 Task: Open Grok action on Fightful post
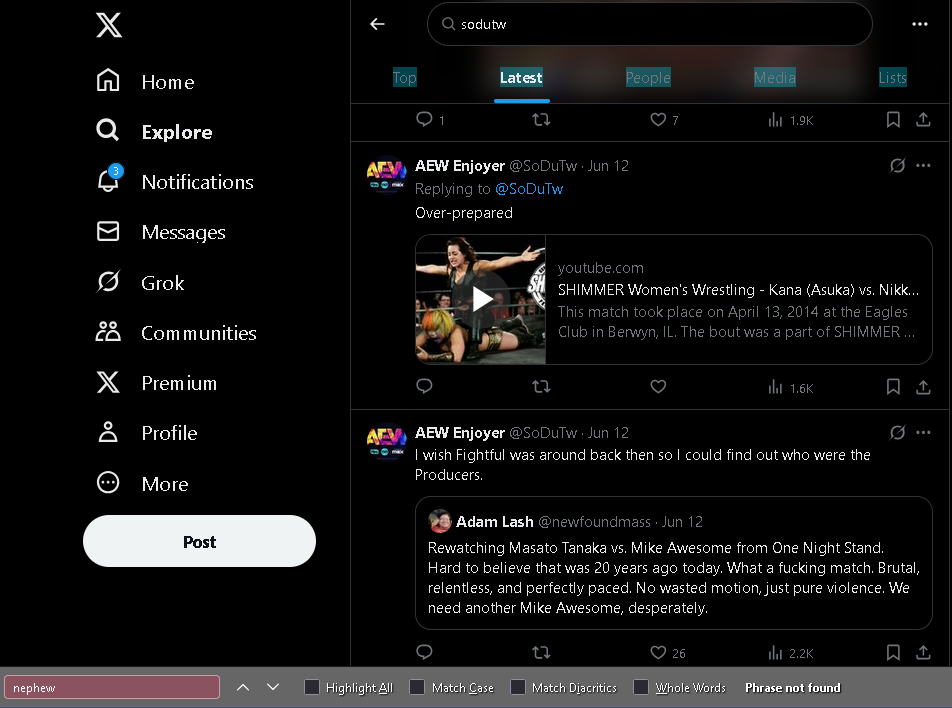pos(897,432)
